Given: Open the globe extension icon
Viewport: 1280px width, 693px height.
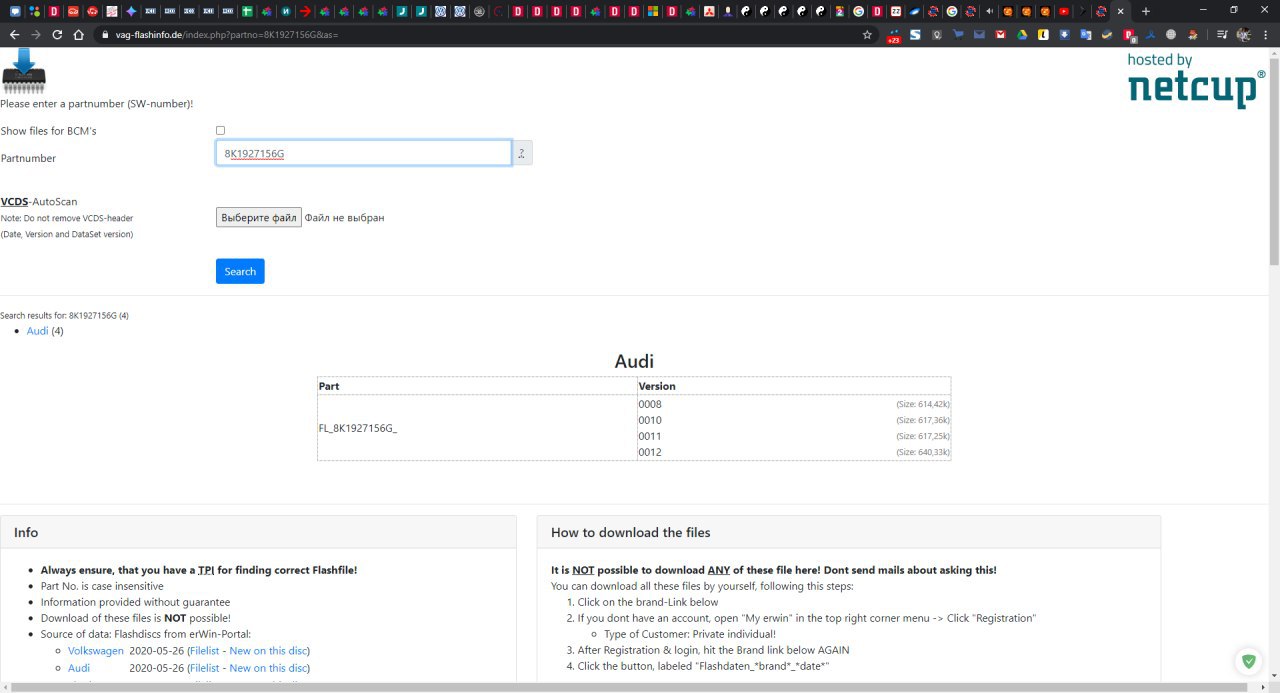Looking at the screenshot, I should pos(1171,34).
